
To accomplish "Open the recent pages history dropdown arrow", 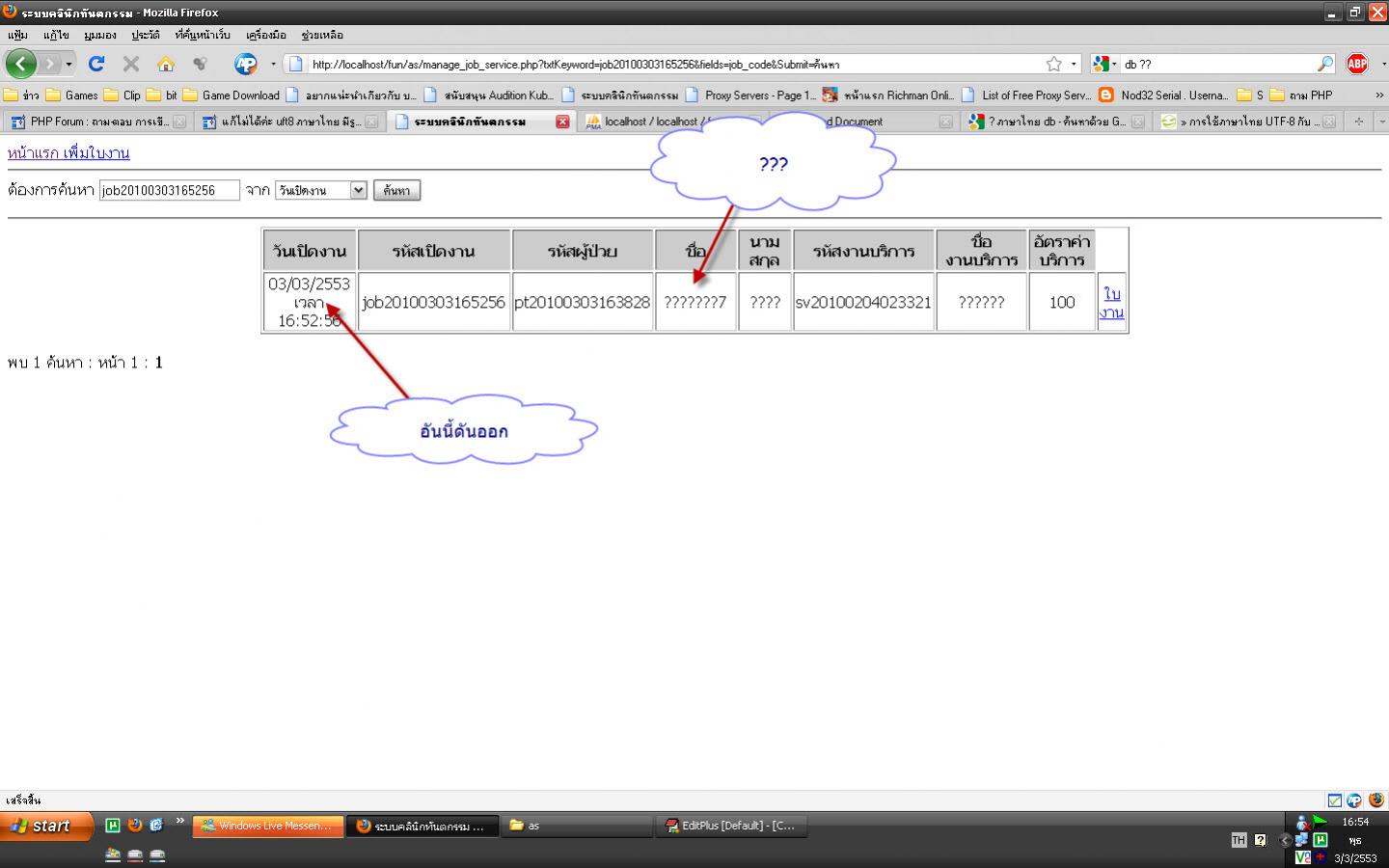I will 68,64.
